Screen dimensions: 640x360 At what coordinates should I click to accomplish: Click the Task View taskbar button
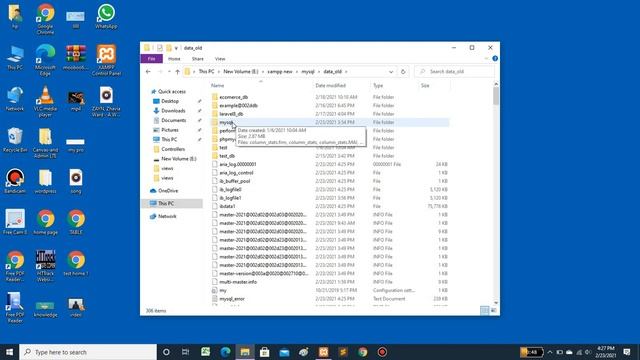pos(185,352)
